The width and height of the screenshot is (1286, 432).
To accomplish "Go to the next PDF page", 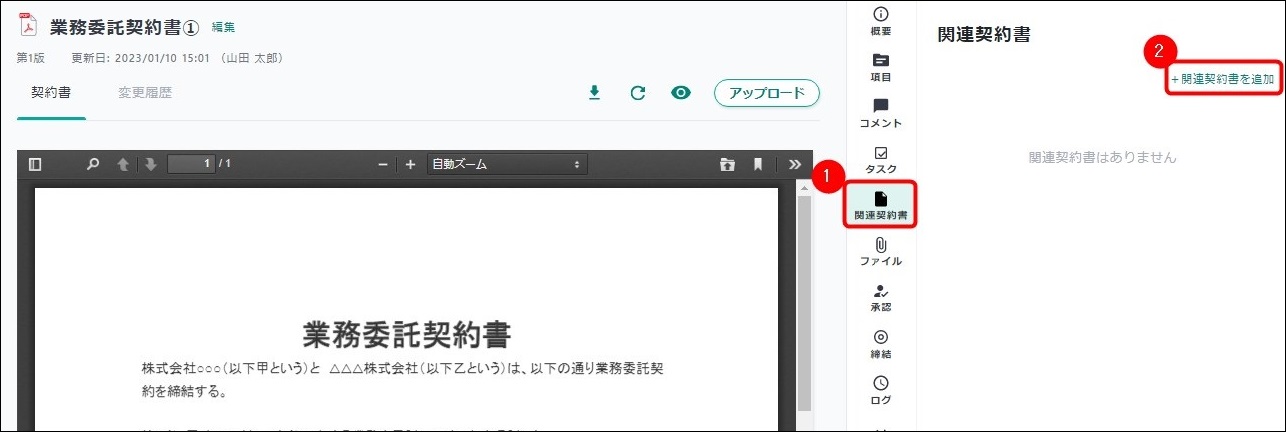I will pos(150,164).
